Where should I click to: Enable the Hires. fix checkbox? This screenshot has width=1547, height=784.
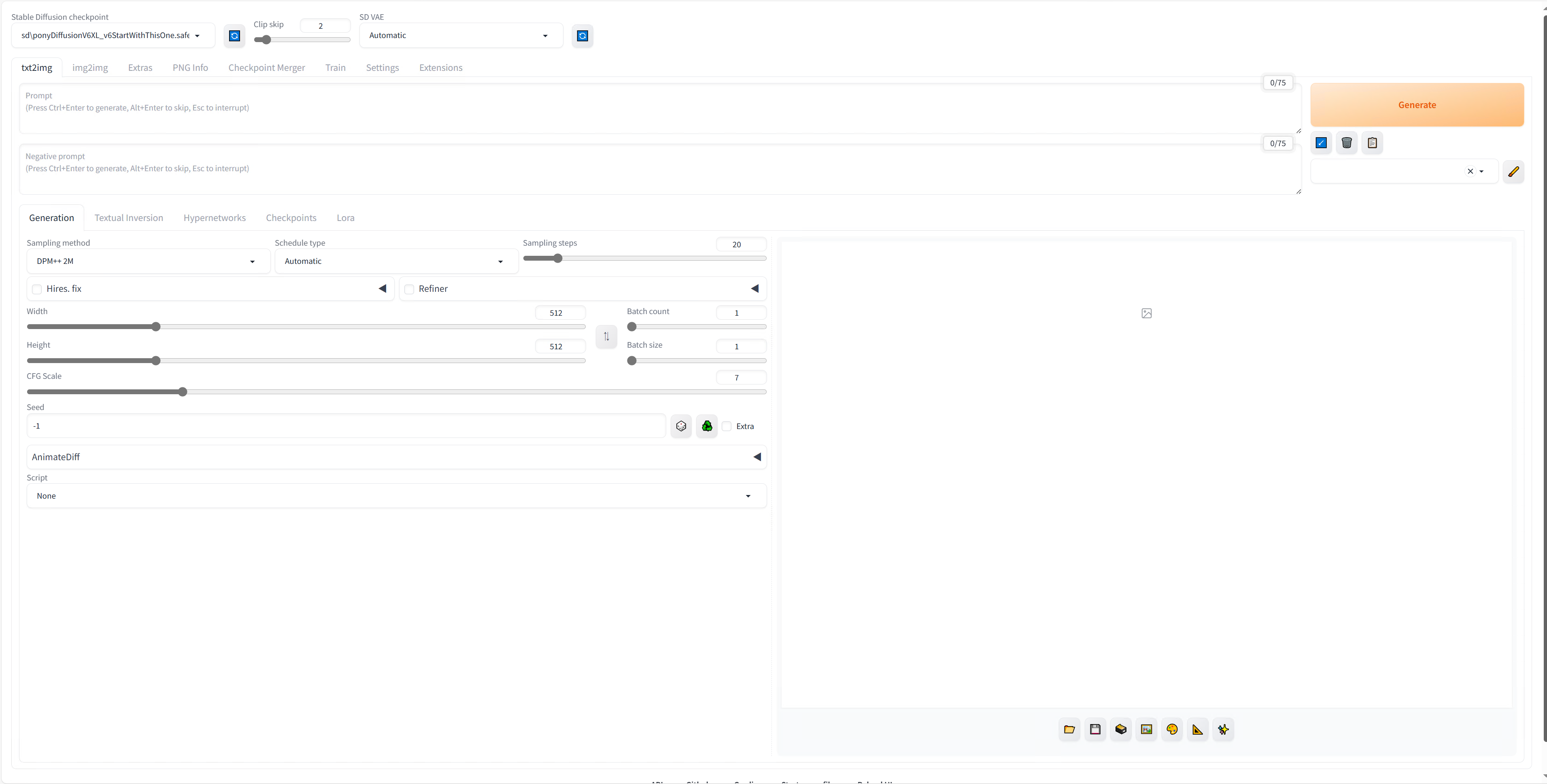(x=37, y=289)
